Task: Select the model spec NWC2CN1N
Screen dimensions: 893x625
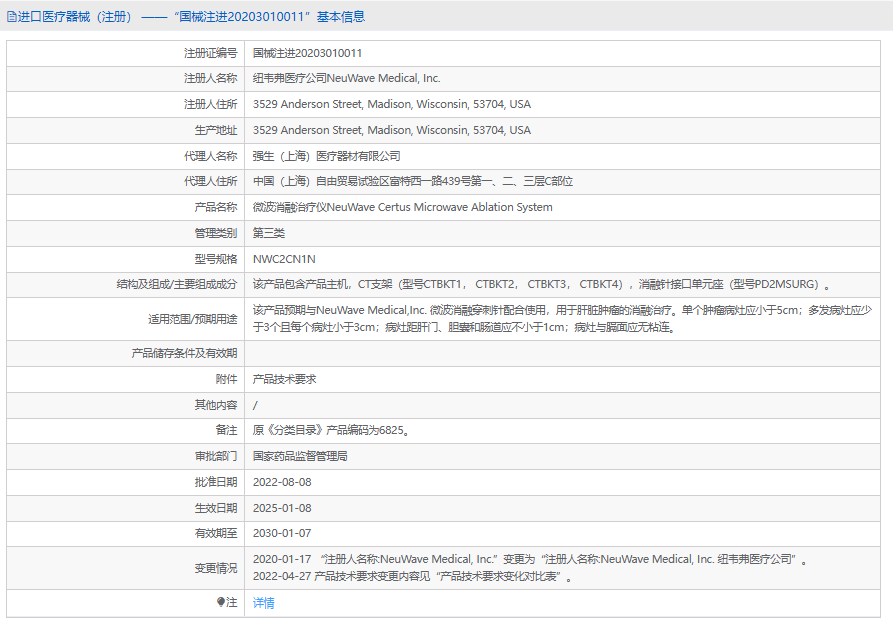Action: click(x=284, y=258)
